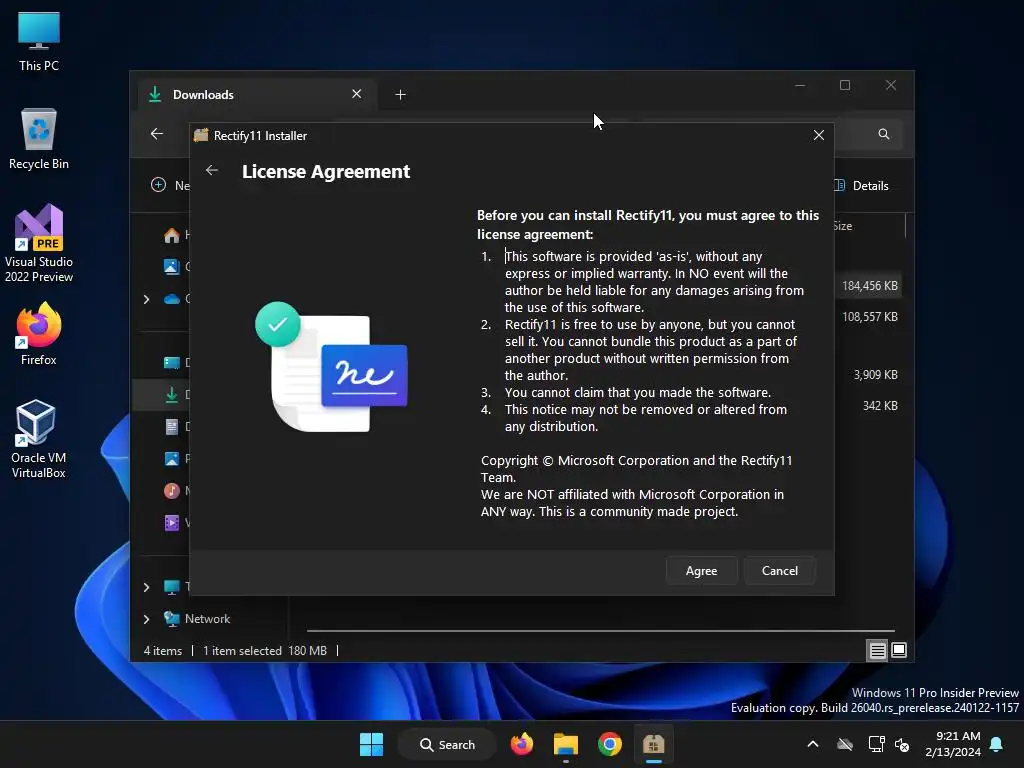The width and height of the screenshot is (1024, 768).
Task: Switch to large thumbnails view in Explorer
Action: point(899,650)
